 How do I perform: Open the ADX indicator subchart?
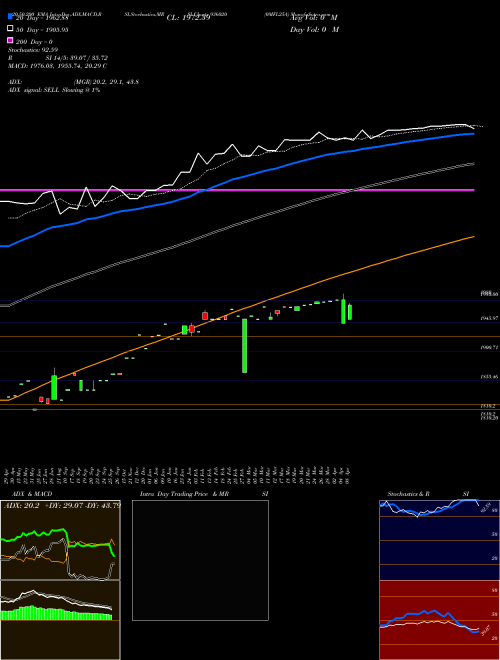[x=60, y=540]
